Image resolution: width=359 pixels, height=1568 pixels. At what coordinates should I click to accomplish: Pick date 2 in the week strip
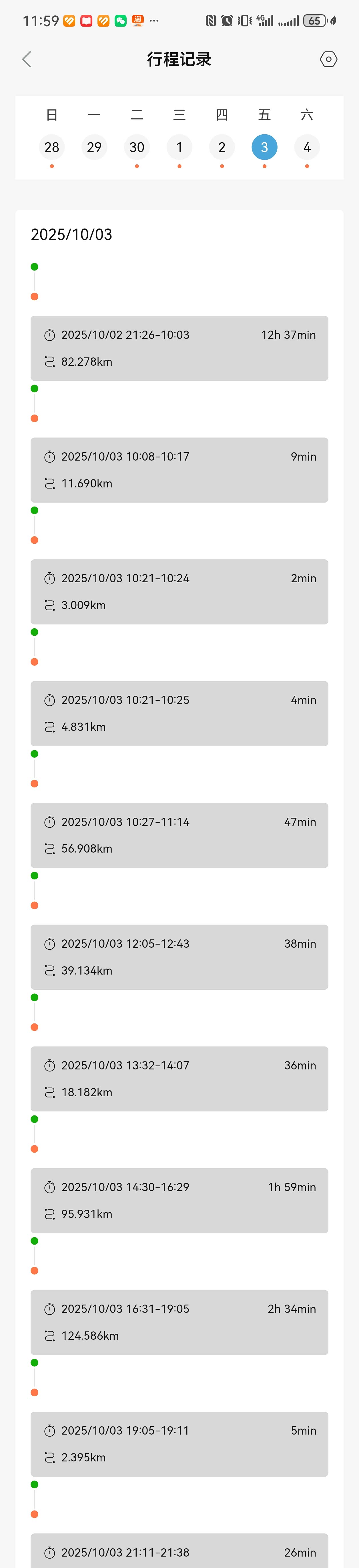pyautogui.click(x=222, y=147)
